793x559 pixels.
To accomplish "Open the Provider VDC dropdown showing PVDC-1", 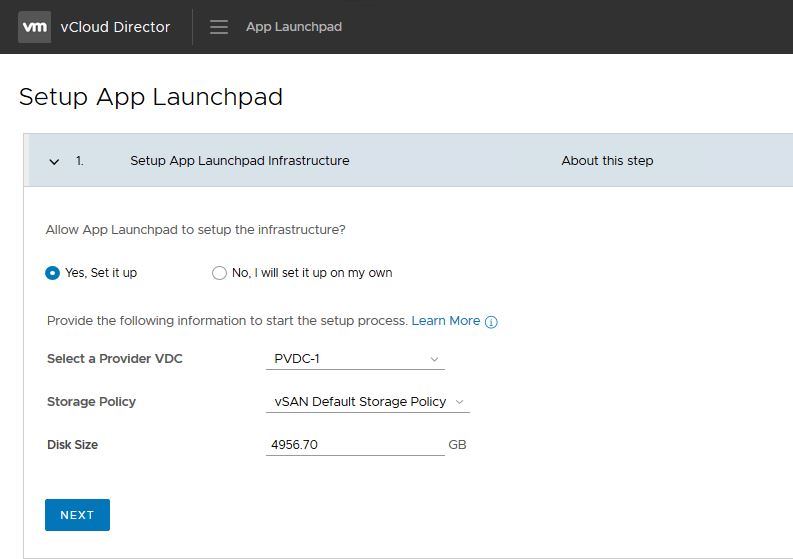I will 355,359.
